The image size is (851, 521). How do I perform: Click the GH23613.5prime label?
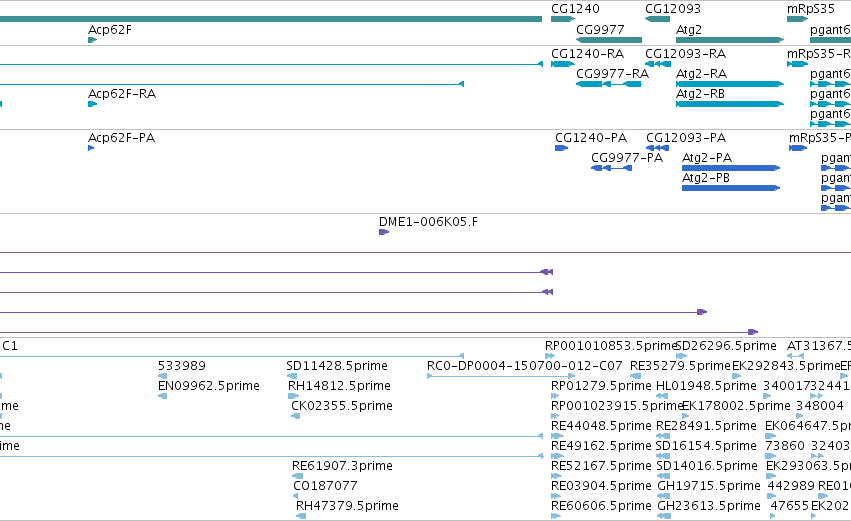[x=709, y=505]
